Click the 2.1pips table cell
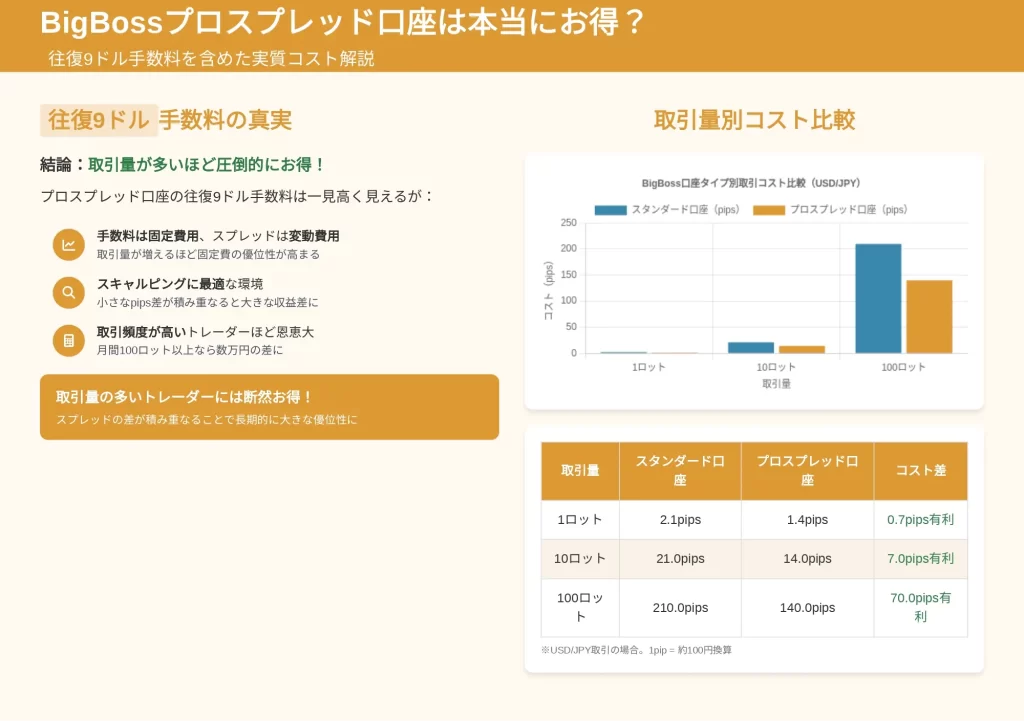 coord(680,520)
